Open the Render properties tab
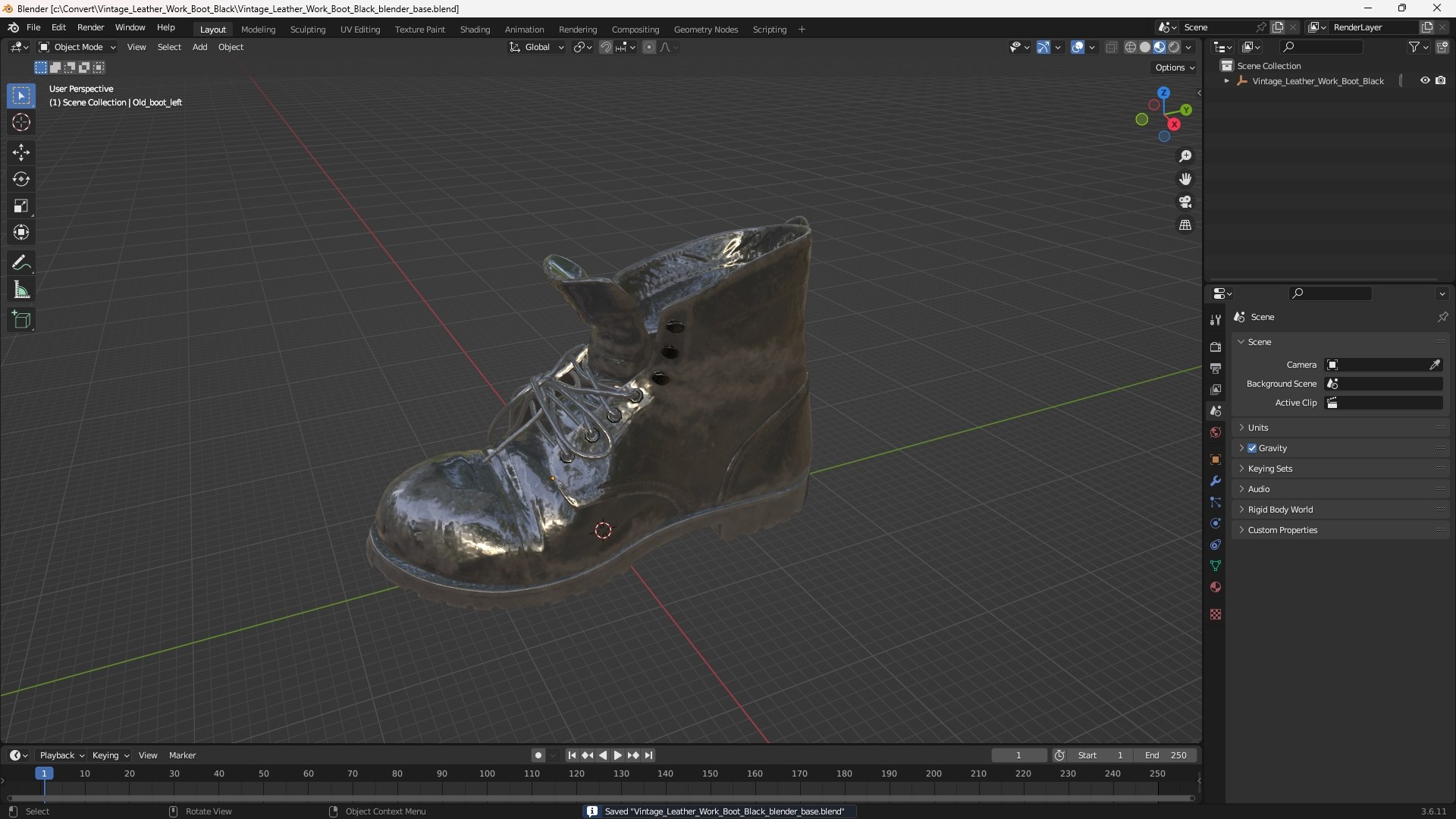 (x=1216, y=347)
